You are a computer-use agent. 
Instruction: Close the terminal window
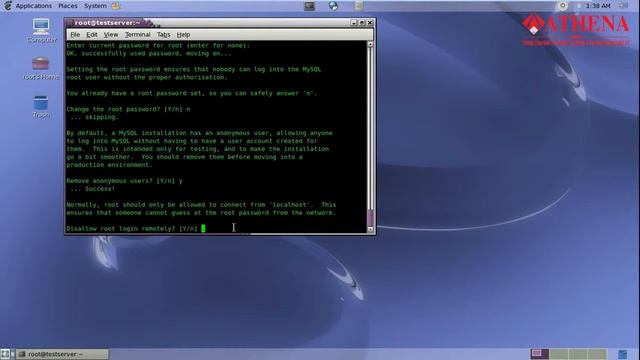[370, 23]
